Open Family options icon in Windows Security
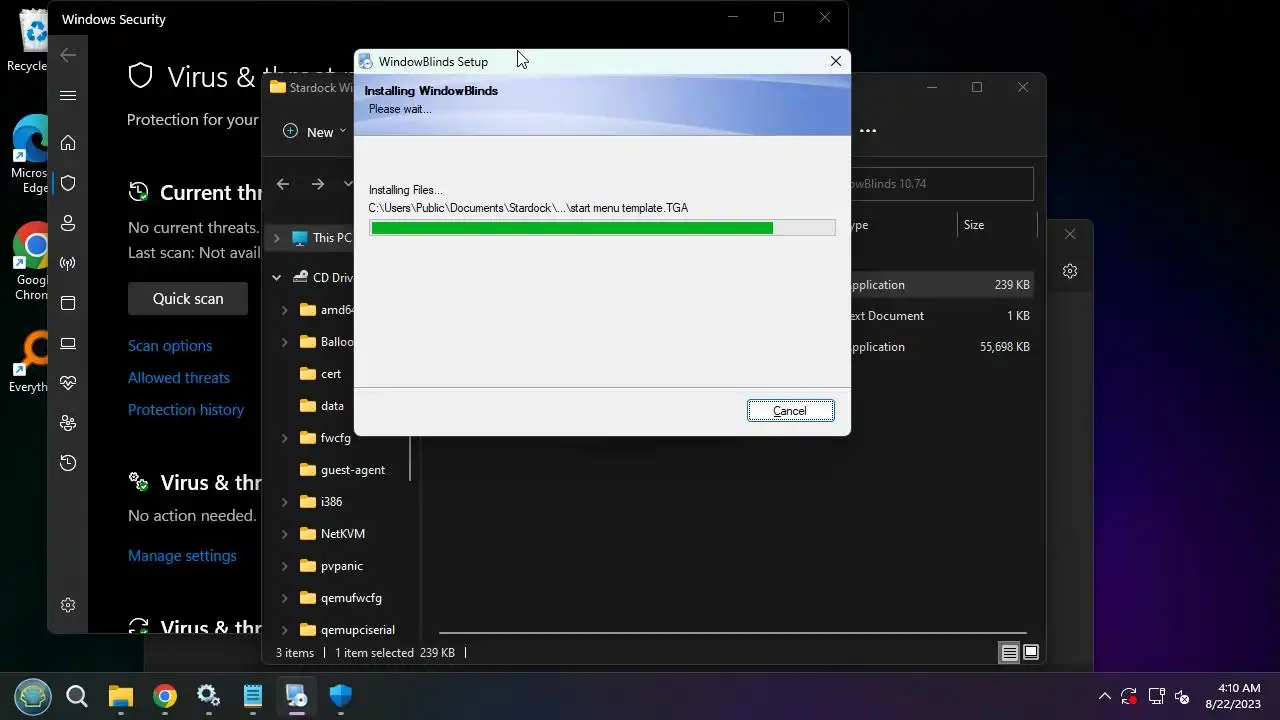 click(x=68, y=423)
